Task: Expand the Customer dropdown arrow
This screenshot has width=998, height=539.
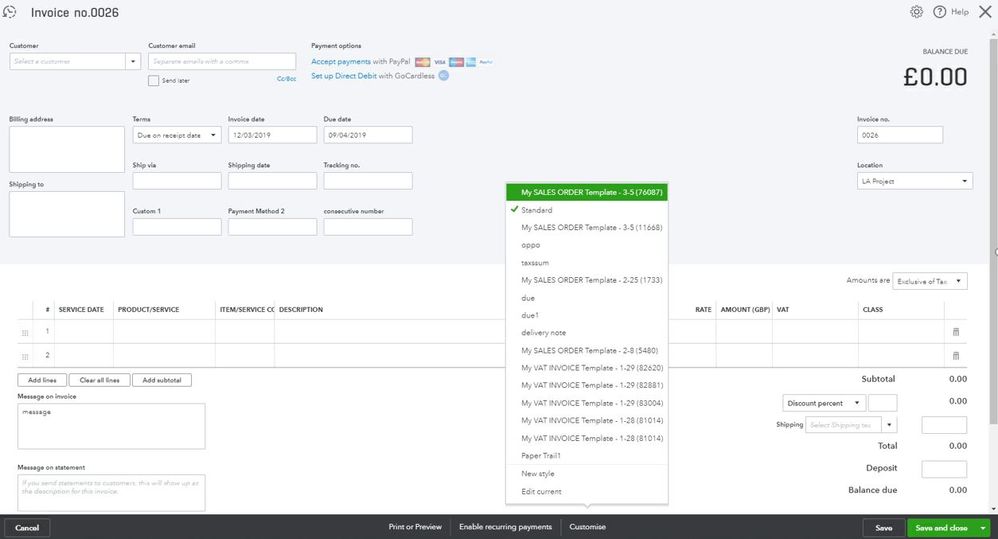Action: tap(133, 61)
